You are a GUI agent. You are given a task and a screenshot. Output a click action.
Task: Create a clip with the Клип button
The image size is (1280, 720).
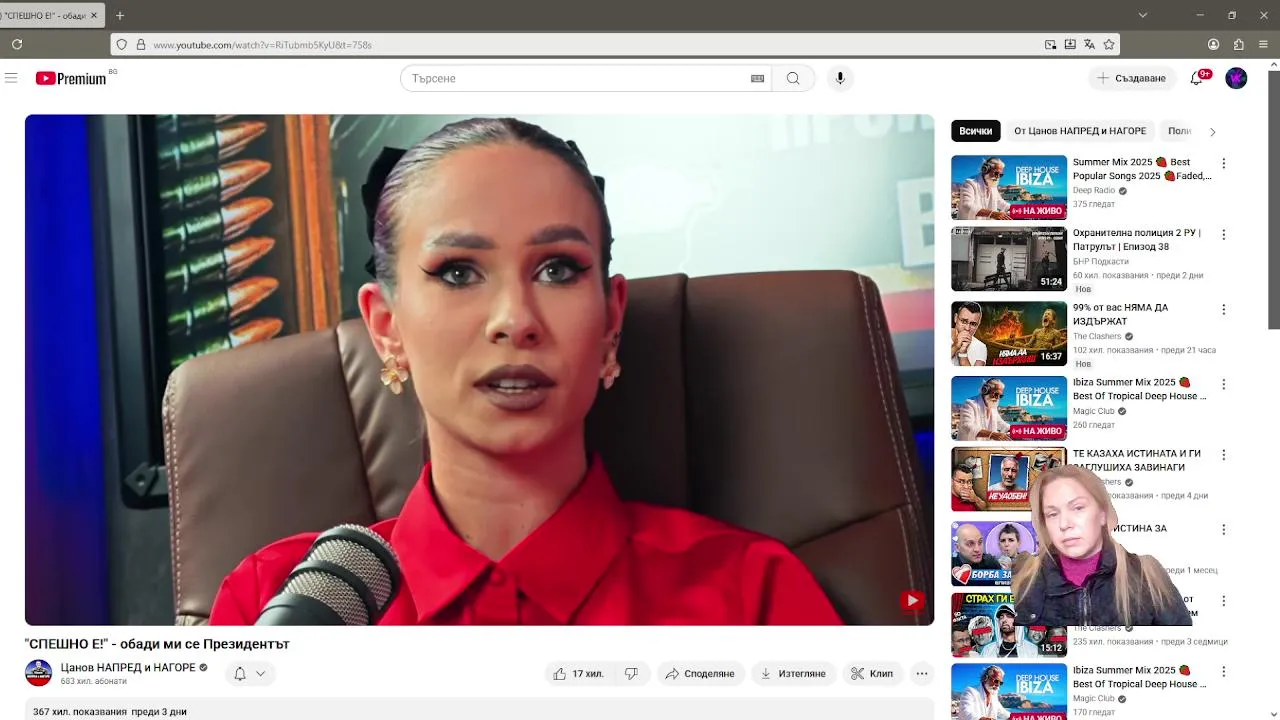point(872,673)
